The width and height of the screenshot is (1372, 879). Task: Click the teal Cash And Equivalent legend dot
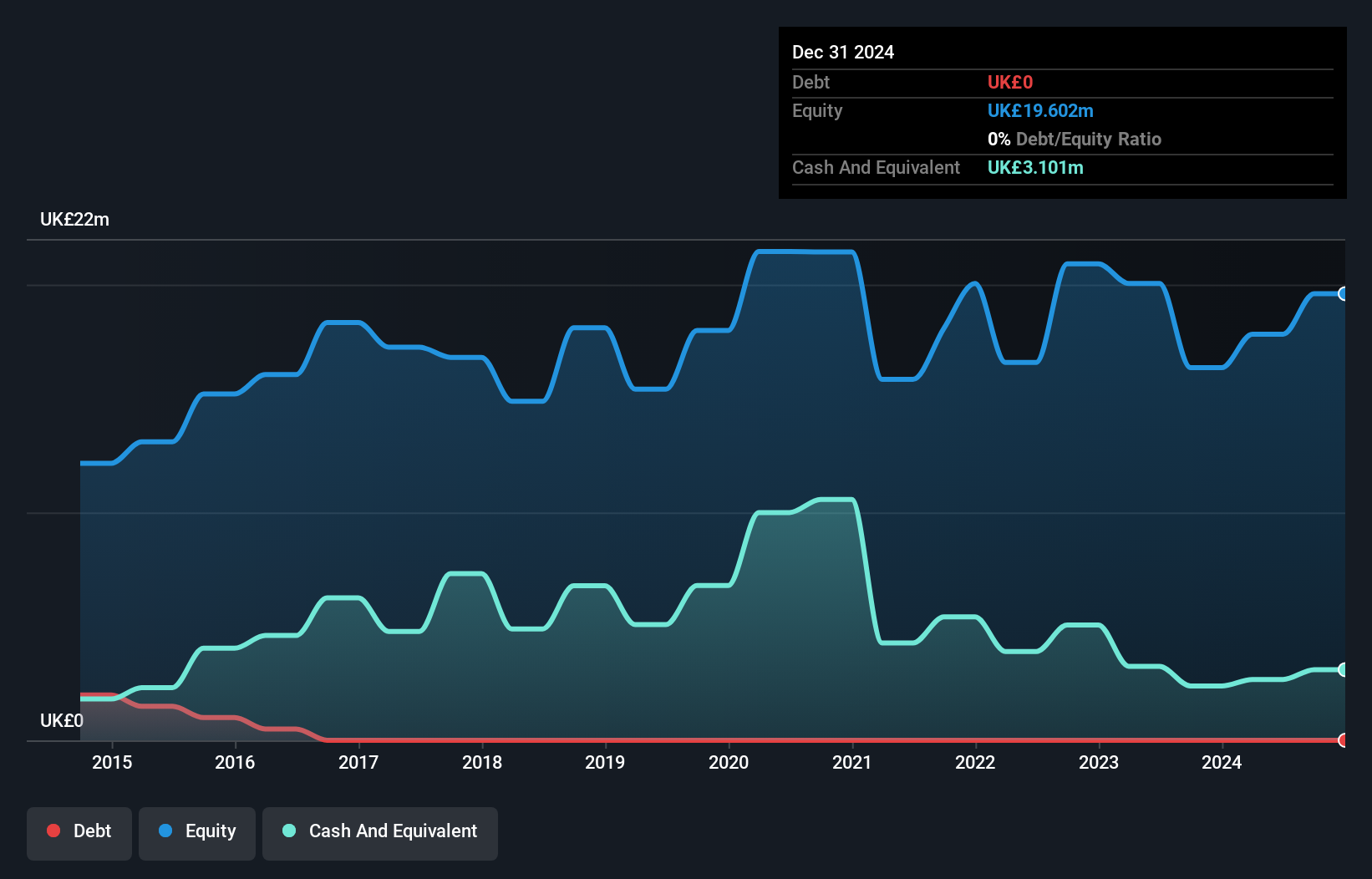point(289,831)
